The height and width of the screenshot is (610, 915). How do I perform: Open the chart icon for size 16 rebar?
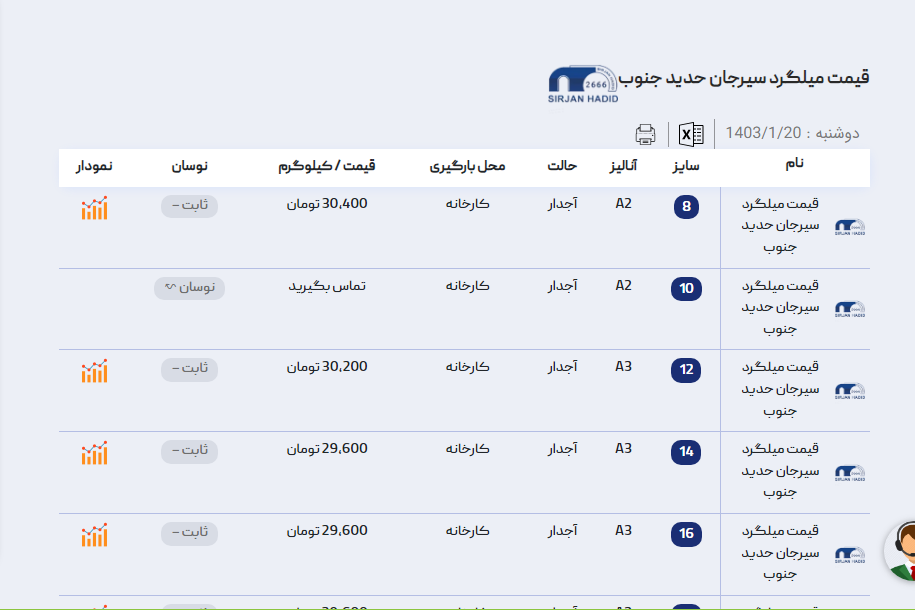point(95,535)
